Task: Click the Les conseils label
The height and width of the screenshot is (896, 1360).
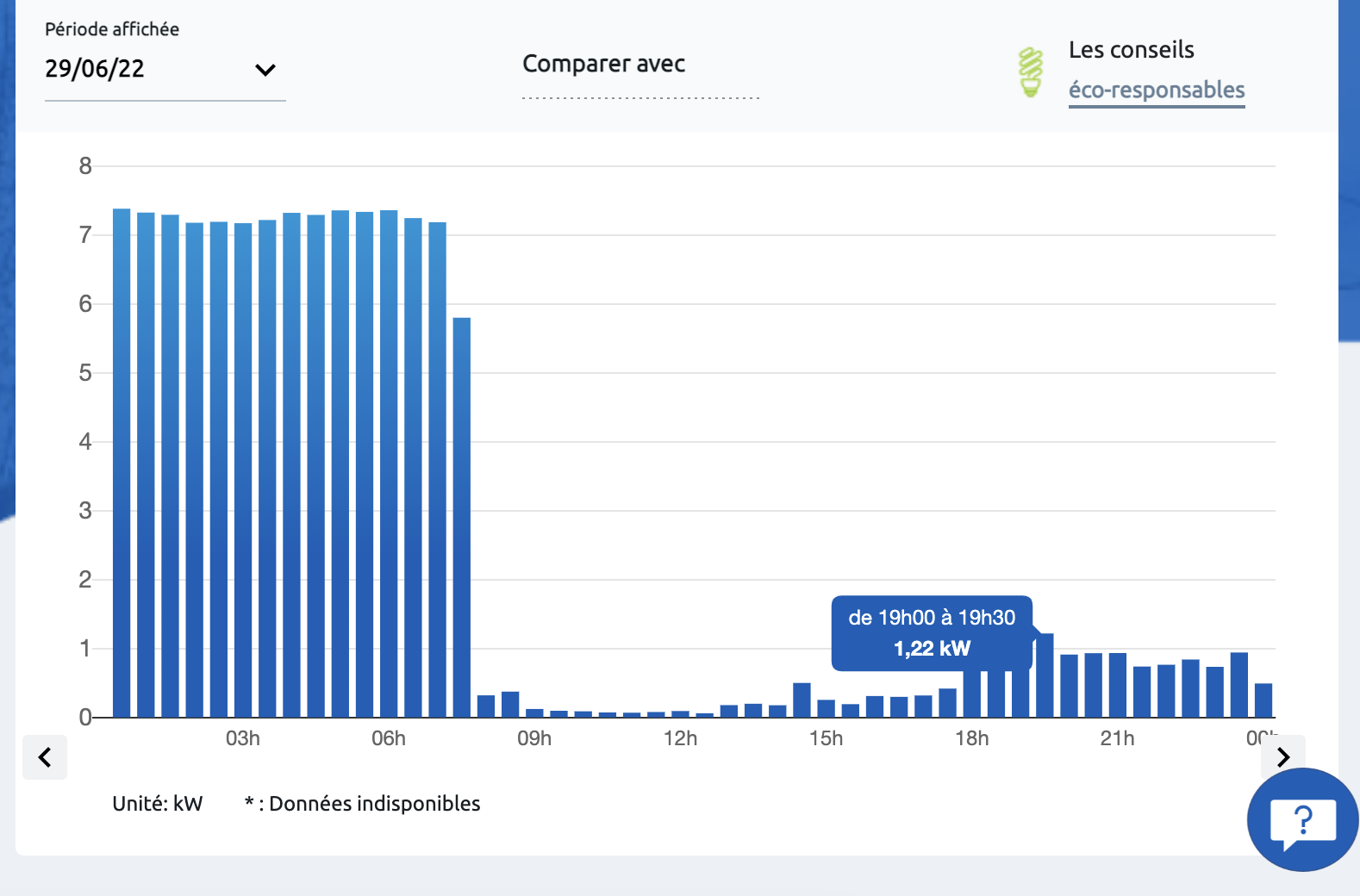Action: (x=1131, y=50)
